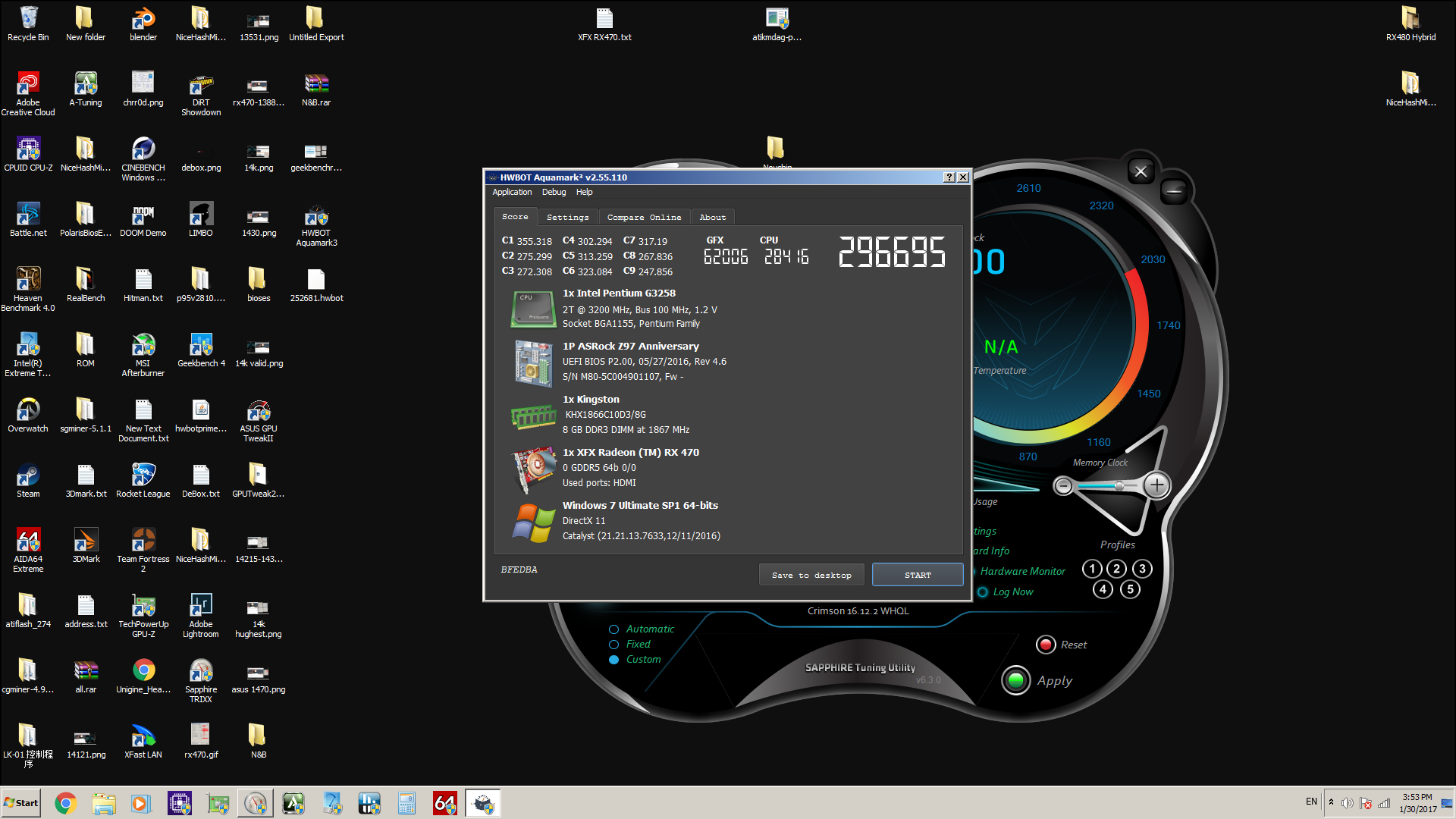
Task: Open N&B.rar archive on desktop
Action: click(x=316, y=89)
